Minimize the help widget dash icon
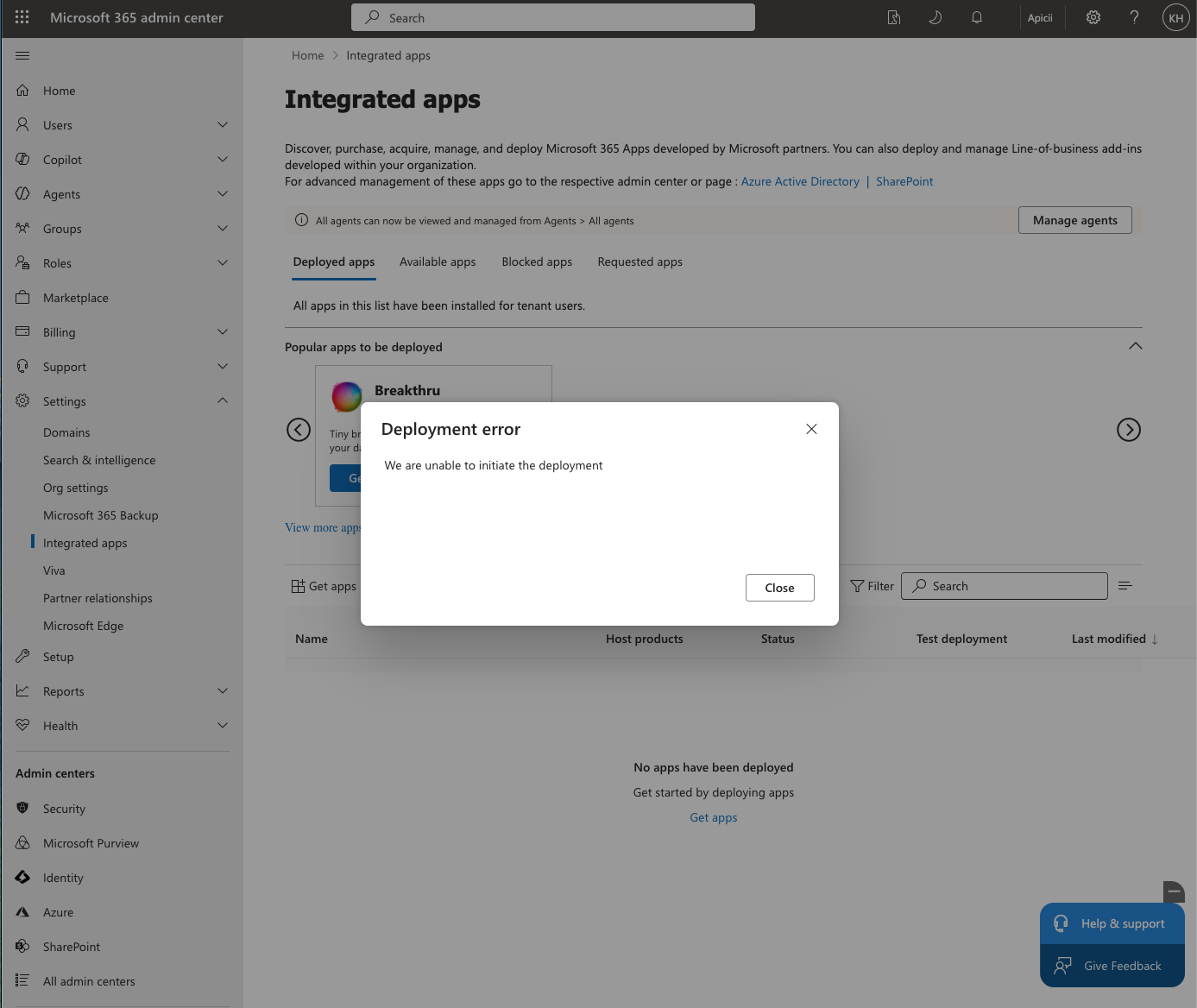This screenshot has width=1197, height=1008. click(x=1175, y=891)
